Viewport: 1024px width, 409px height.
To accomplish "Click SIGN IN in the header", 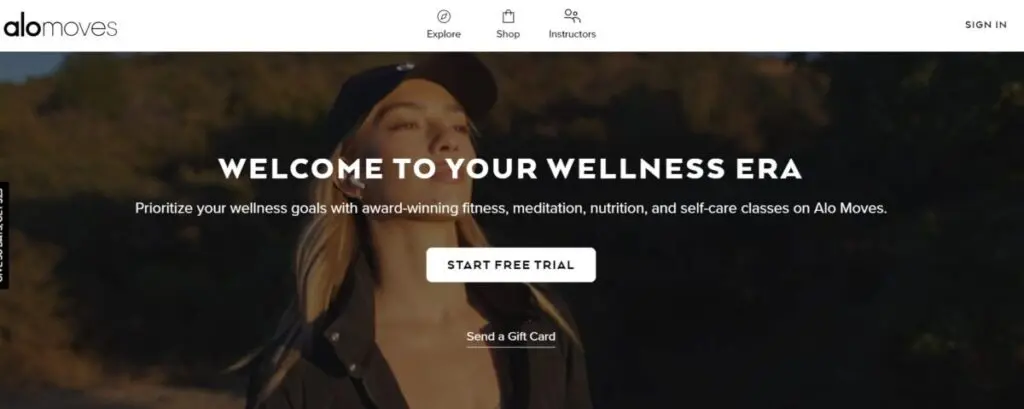I will coord(985,25).
